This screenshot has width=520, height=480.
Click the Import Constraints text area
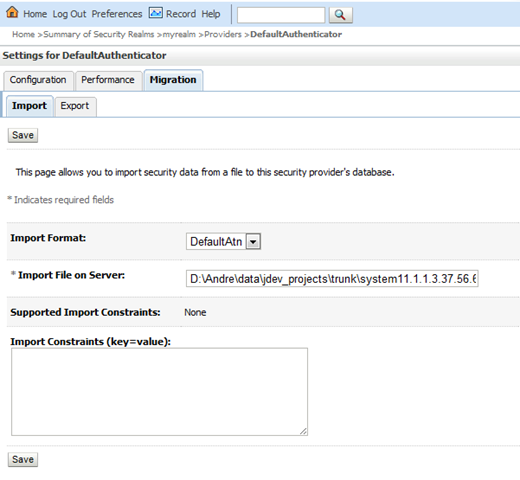pos(159,392)
